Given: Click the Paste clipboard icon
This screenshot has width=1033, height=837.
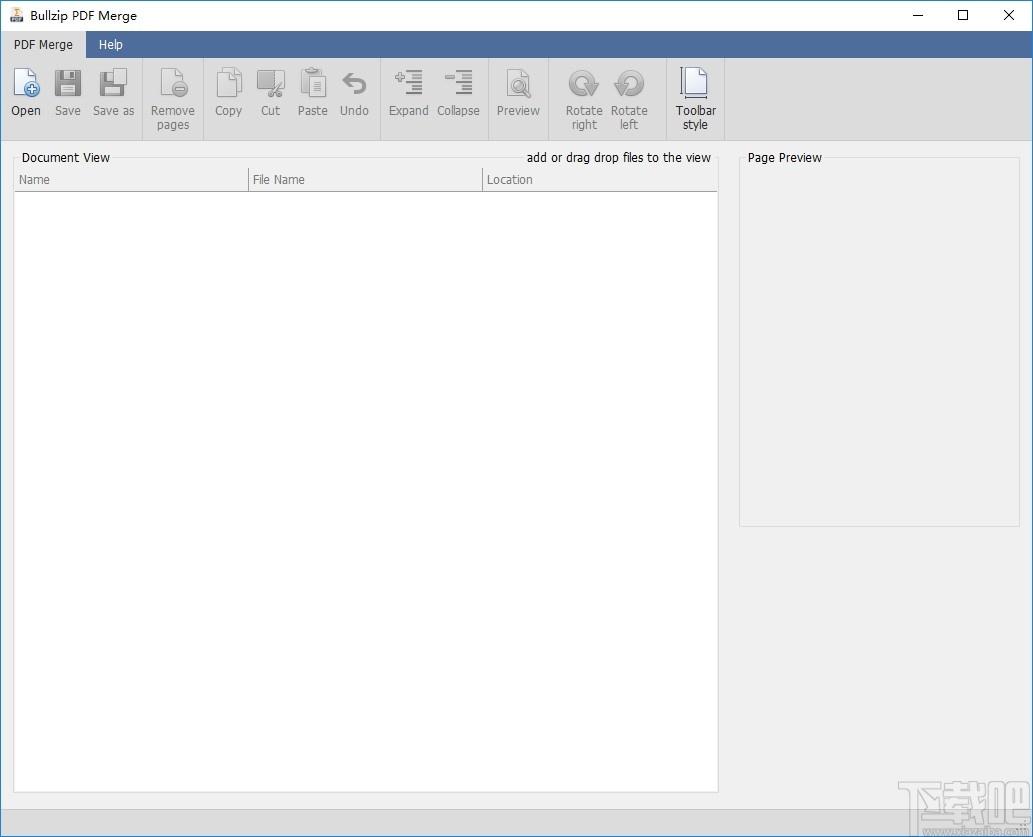Looking at the screenshot, I should click(313, 84).
